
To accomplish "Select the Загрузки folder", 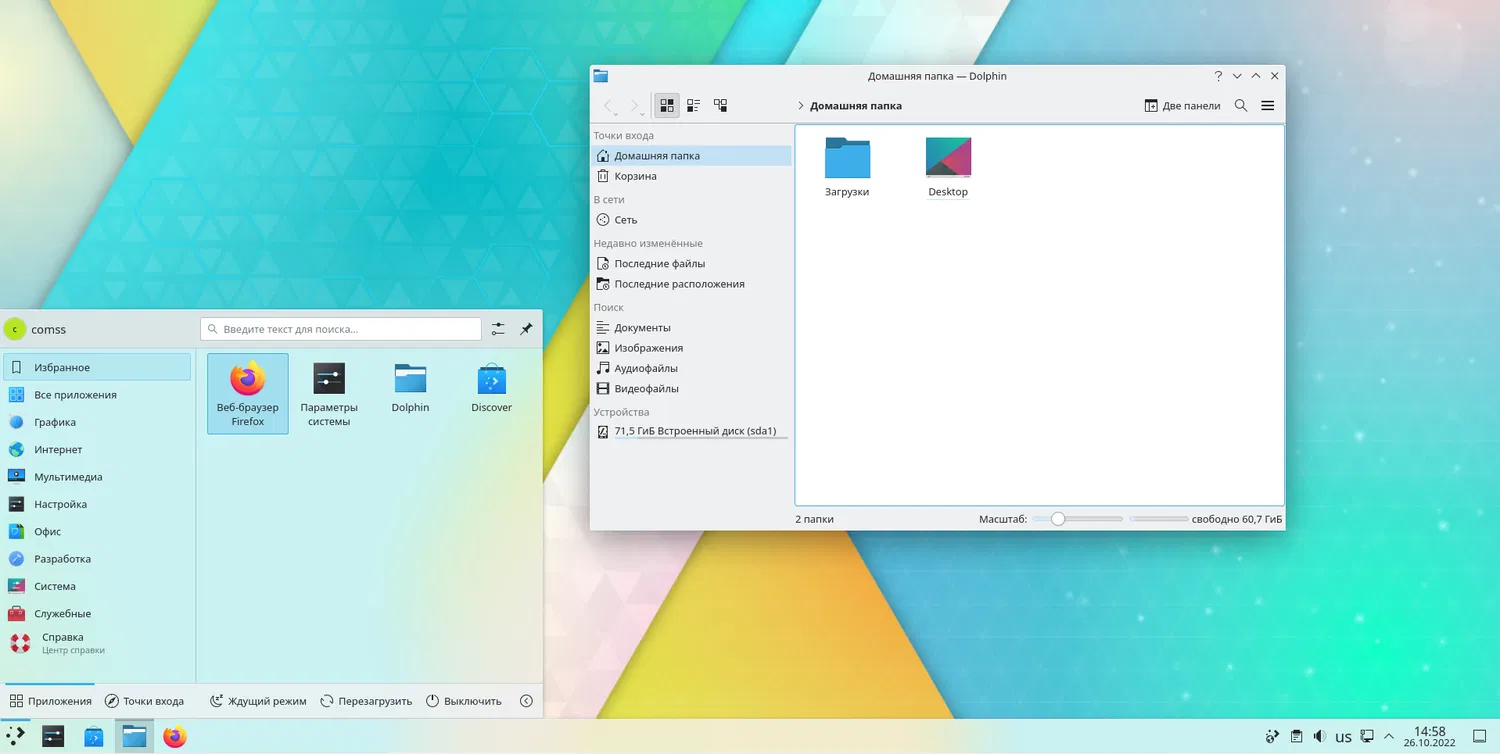I will coord(847,167).
